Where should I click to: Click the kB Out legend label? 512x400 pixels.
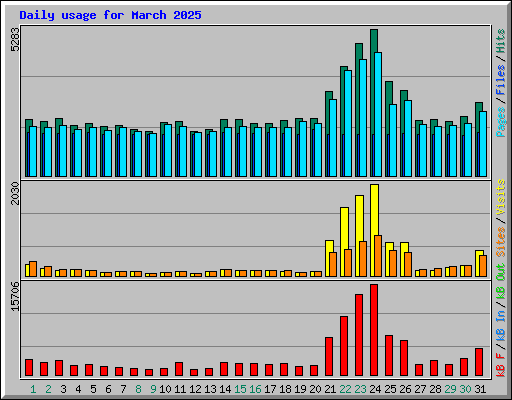coord(500,281)
